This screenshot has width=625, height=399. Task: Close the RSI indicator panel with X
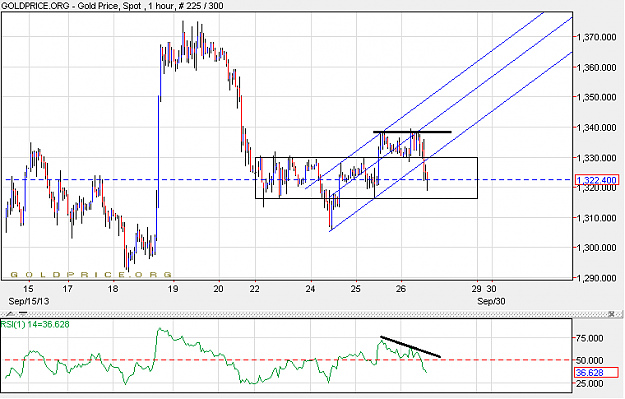coord(611,314)
